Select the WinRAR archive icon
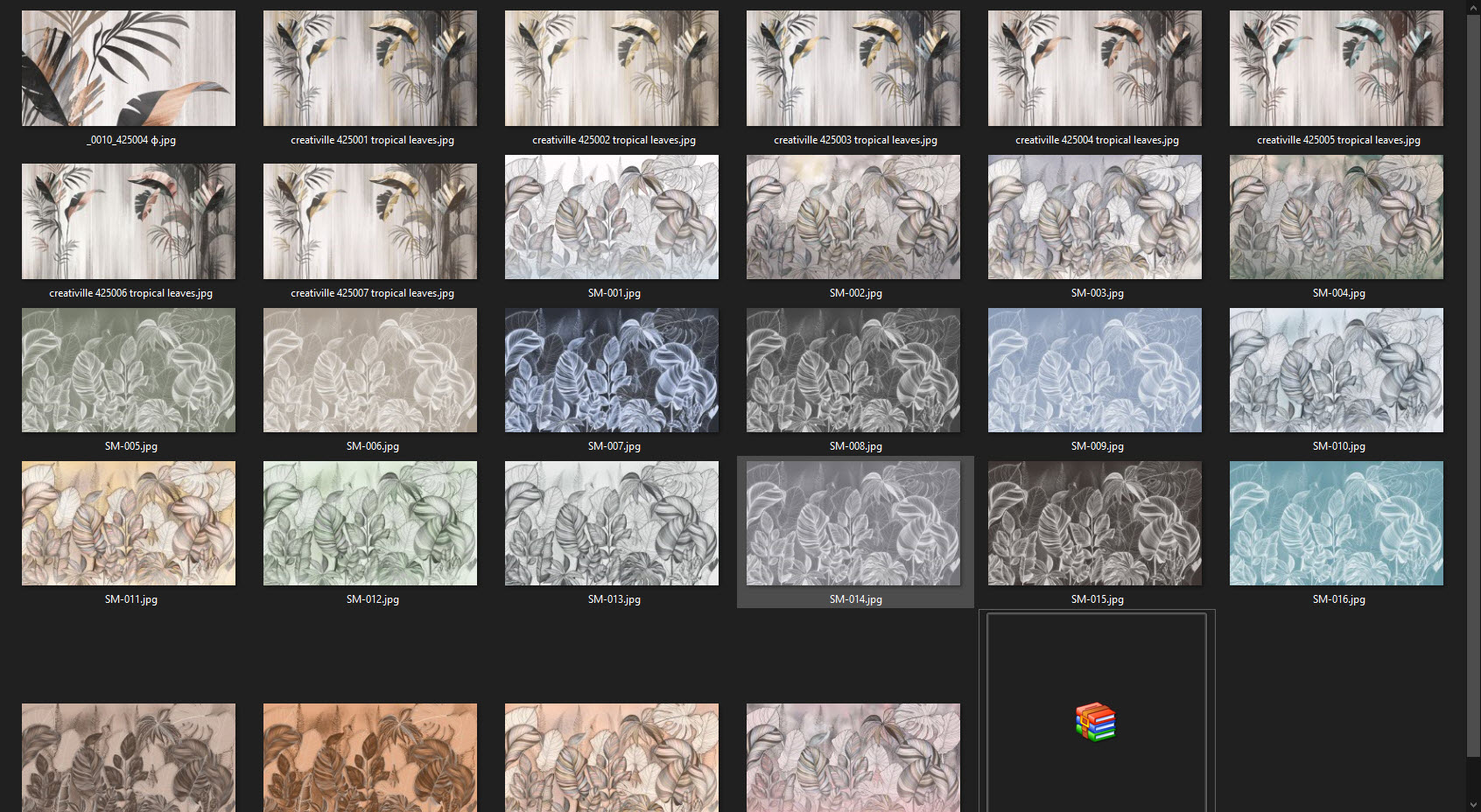Viewport: 1481px width, 812px height. [1095, 722]
